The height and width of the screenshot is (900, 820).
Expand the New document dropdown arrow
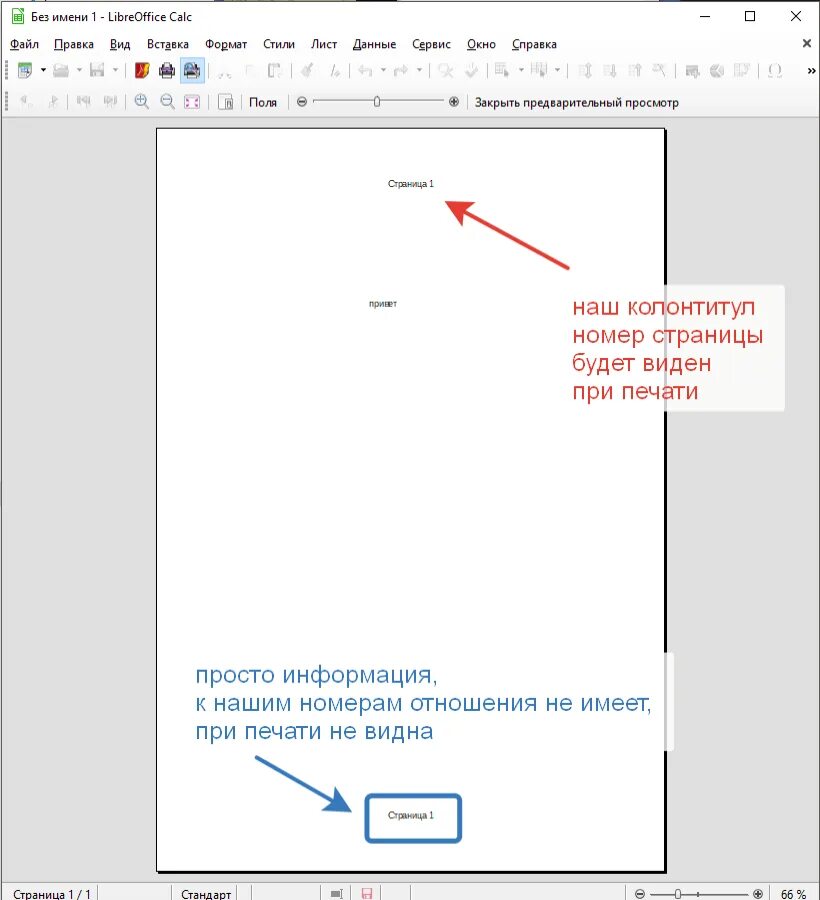point(43,71)
